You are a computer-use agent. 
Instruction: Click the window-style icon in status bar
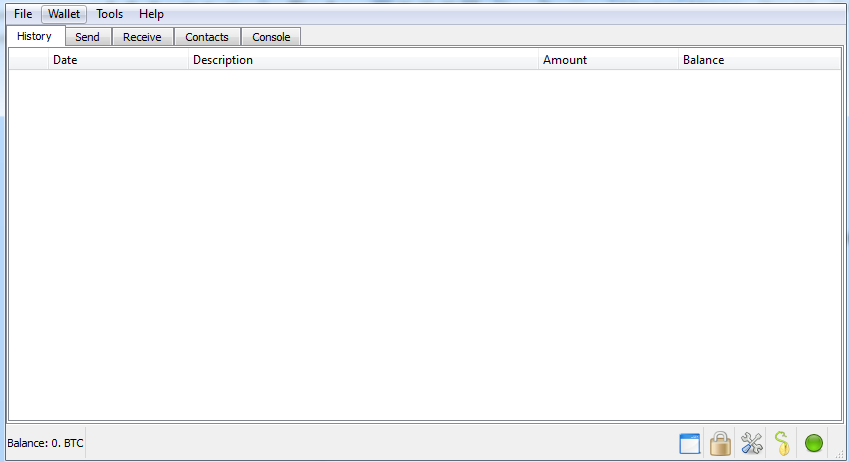(x=689, y=444)
